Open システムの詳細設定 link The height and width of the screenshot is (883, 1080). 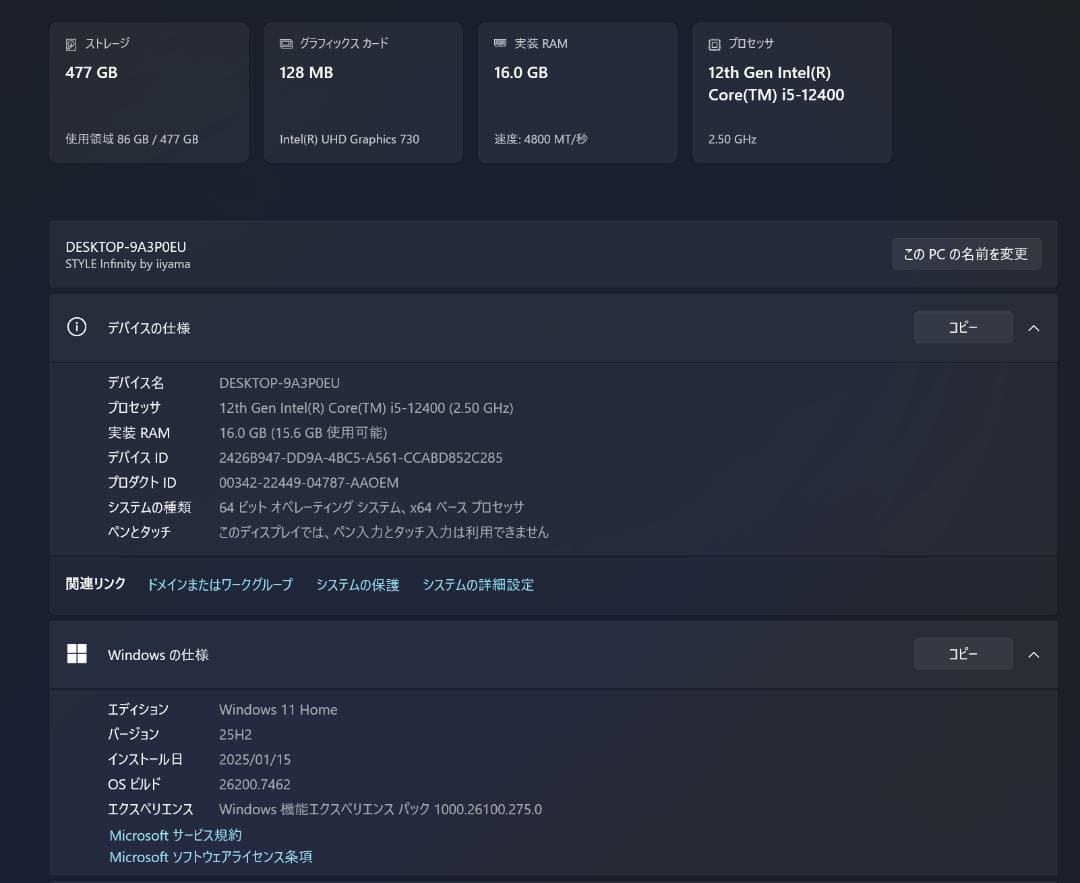(x=478, y=584)
